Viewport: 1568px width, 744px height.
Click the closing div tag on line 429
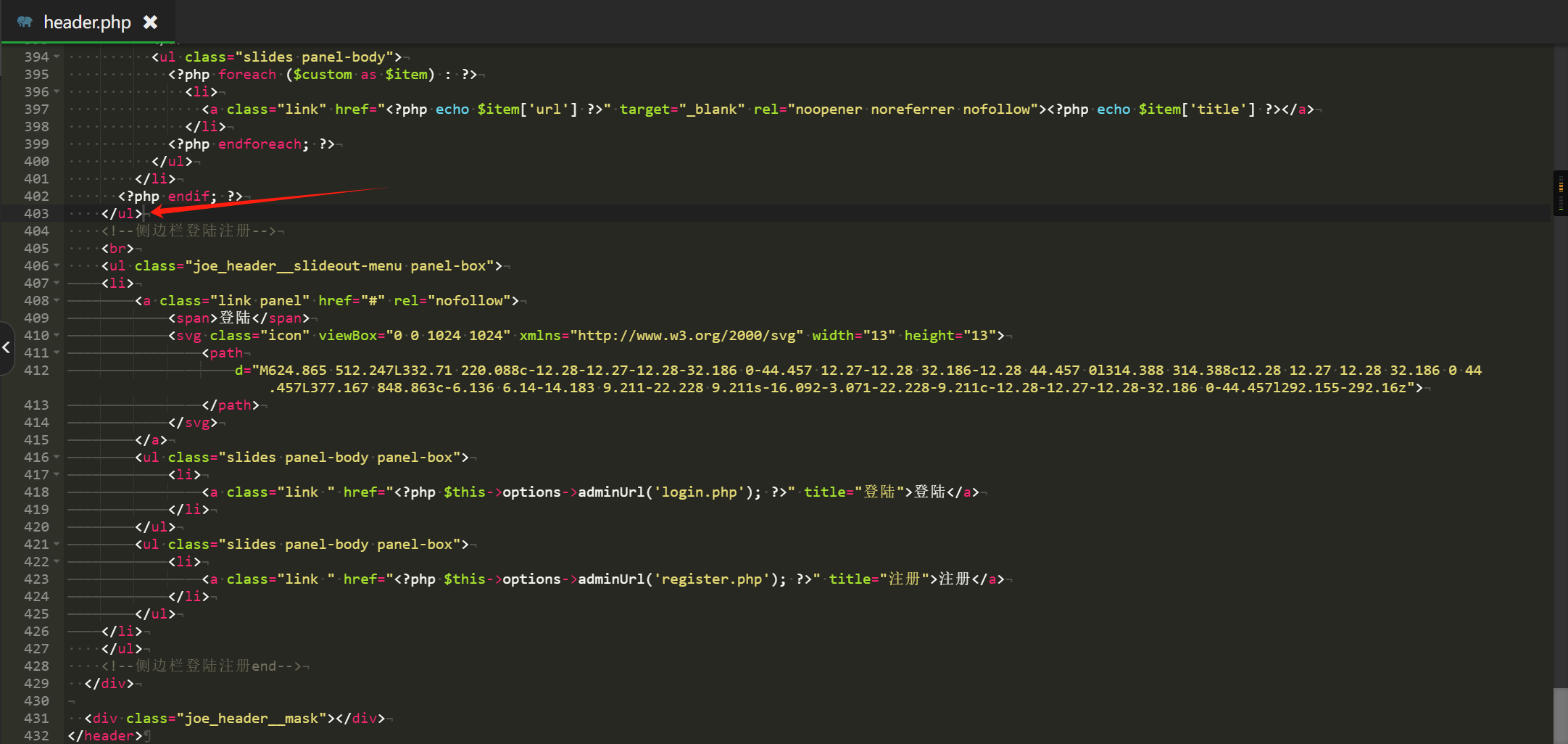tap(109, 683)
